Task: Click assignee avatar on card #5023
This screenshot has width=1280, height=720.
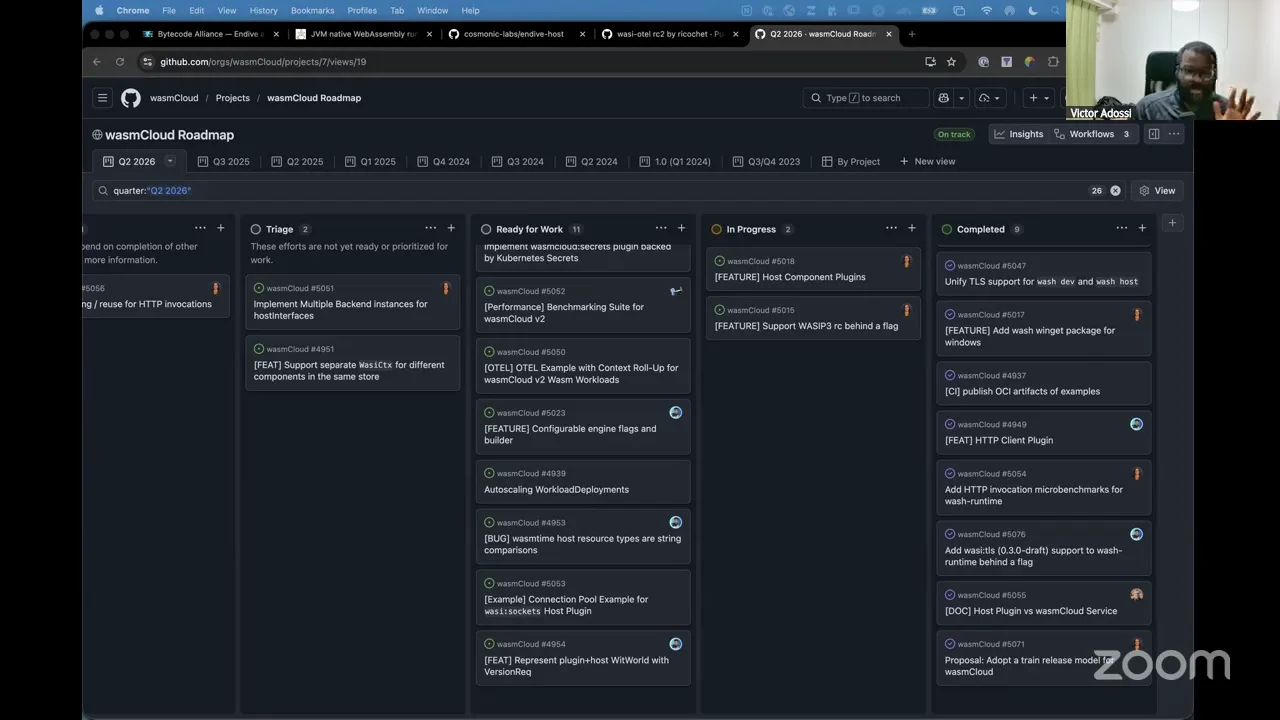Action: 676,412
